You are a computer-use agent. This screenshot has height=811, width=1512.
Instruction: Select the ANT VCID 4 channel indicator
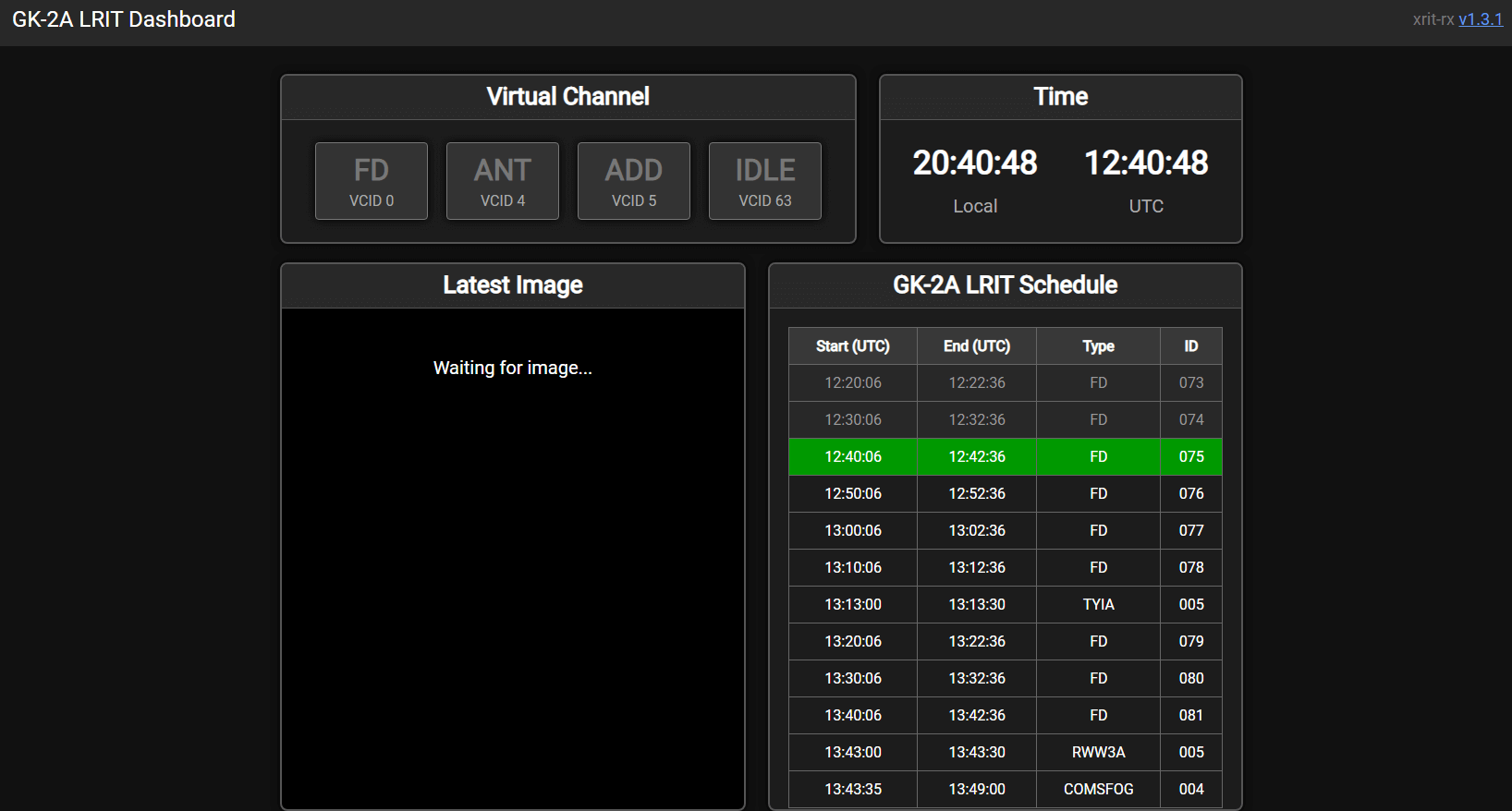click(x=503, y=181)
